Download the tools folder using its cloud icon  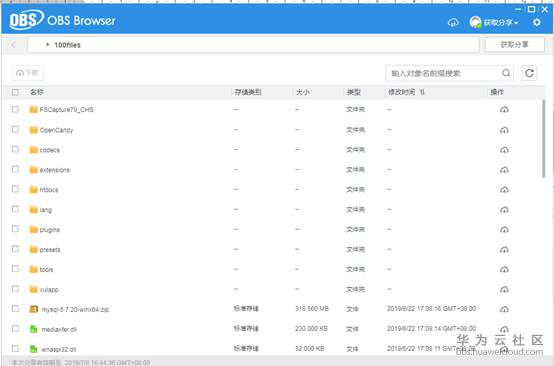[x=504, y=270]
